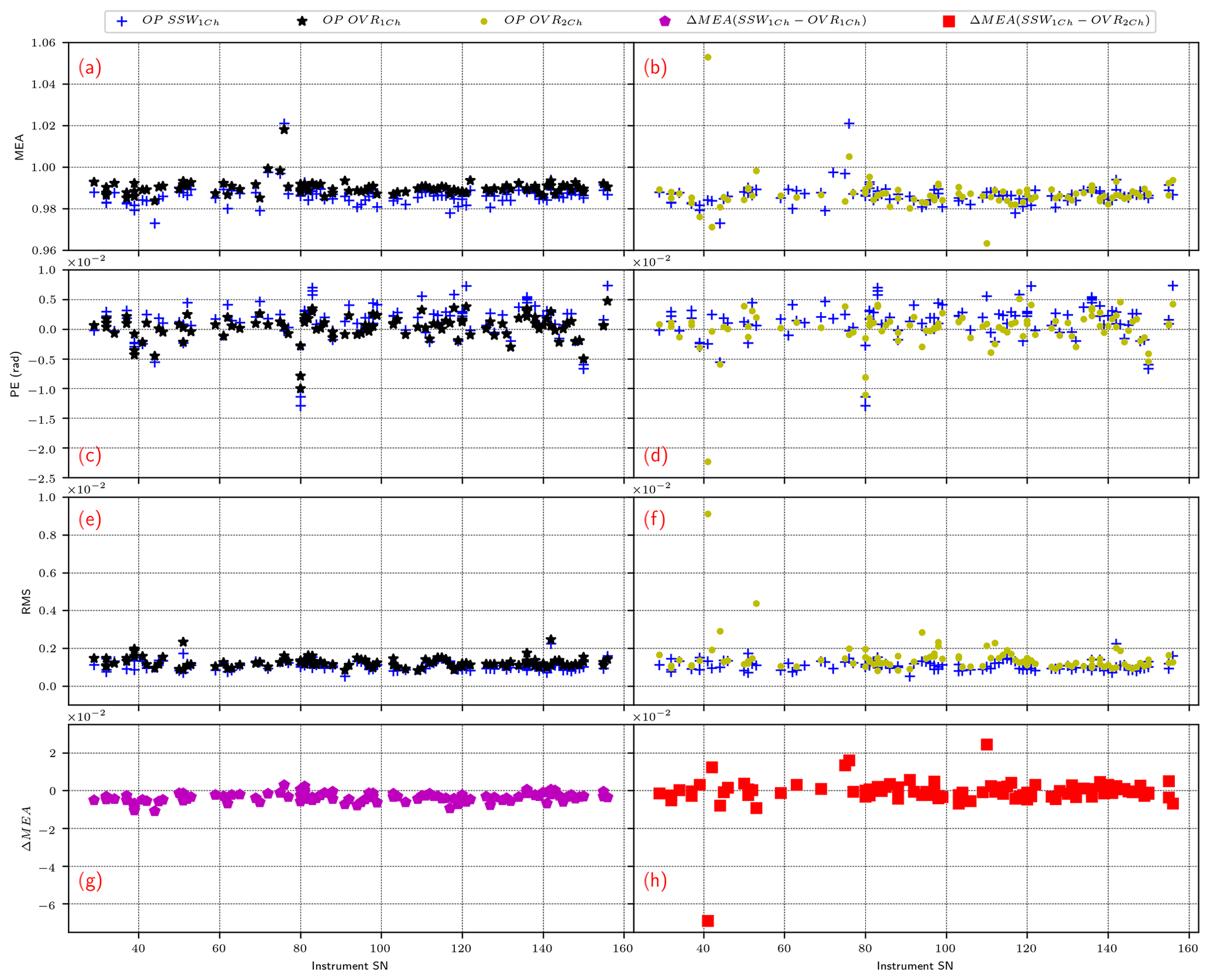Click the MEA y-axis label
This screenshot has width=1210, height=980.
20,146
